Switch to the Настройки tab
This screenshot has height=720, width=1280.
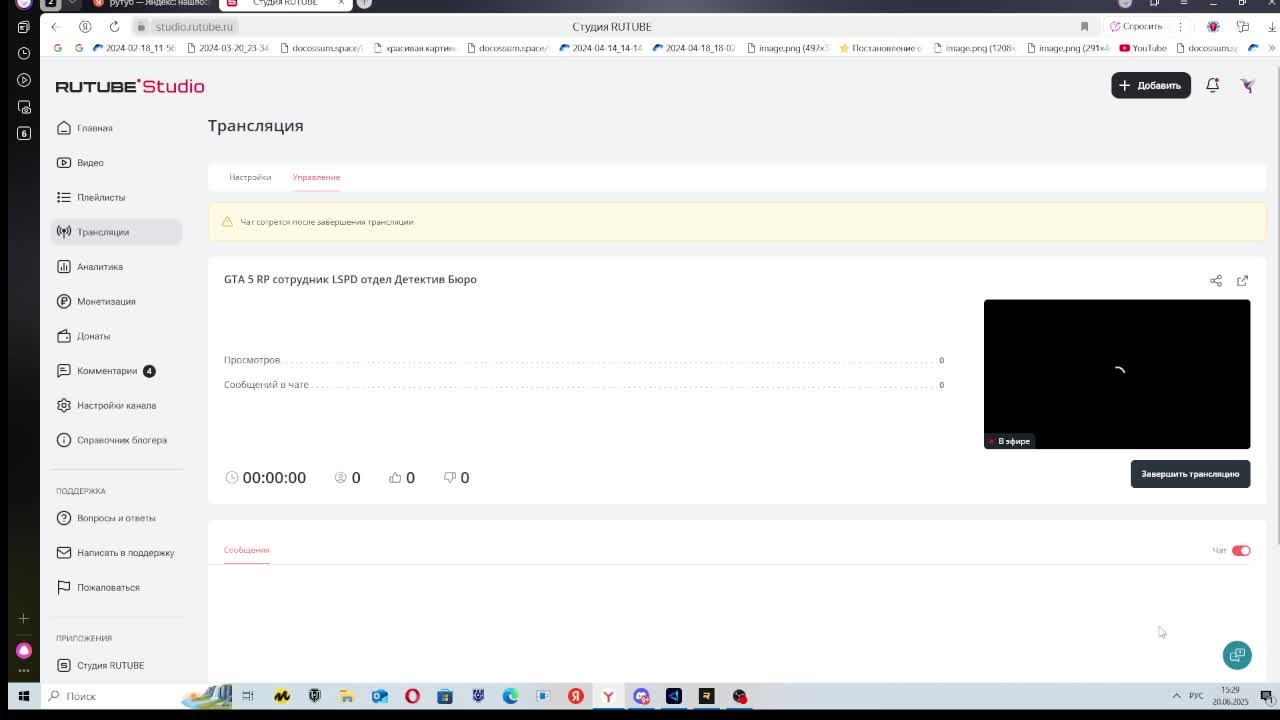(x=250, y=177)
